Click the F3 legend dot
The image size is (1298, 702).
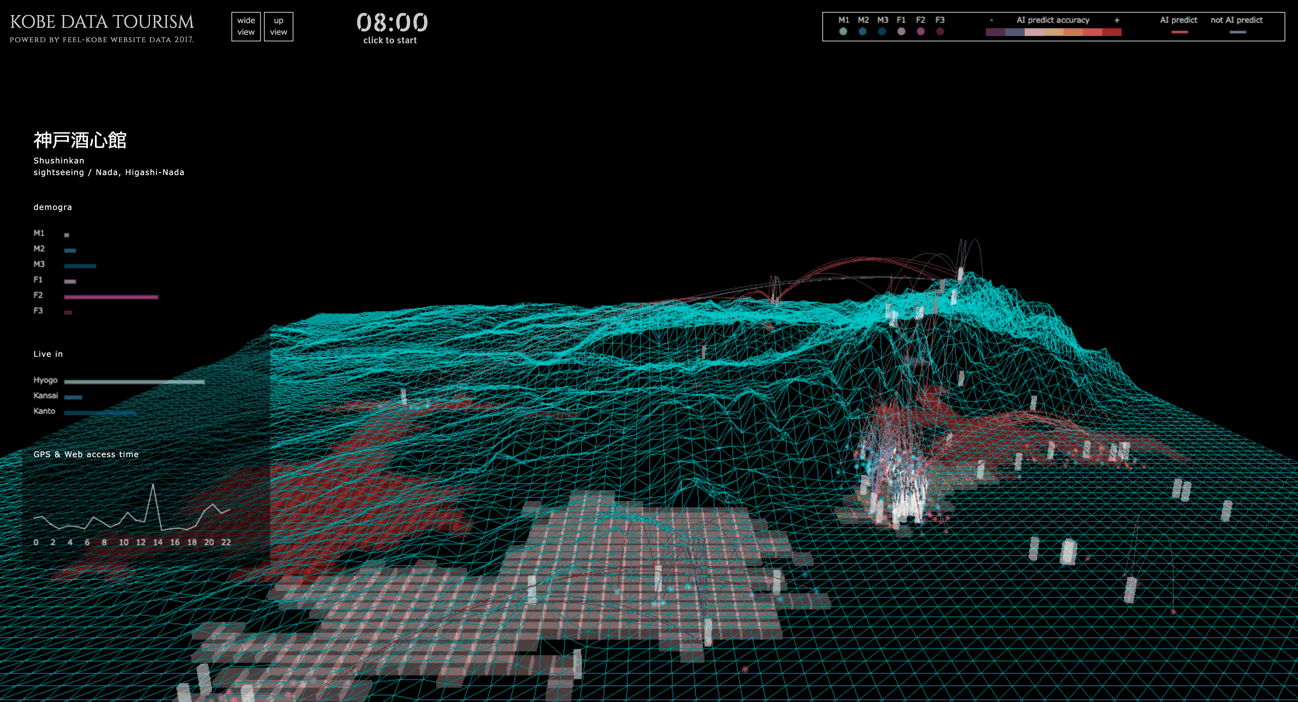click(x=940, y=32)
